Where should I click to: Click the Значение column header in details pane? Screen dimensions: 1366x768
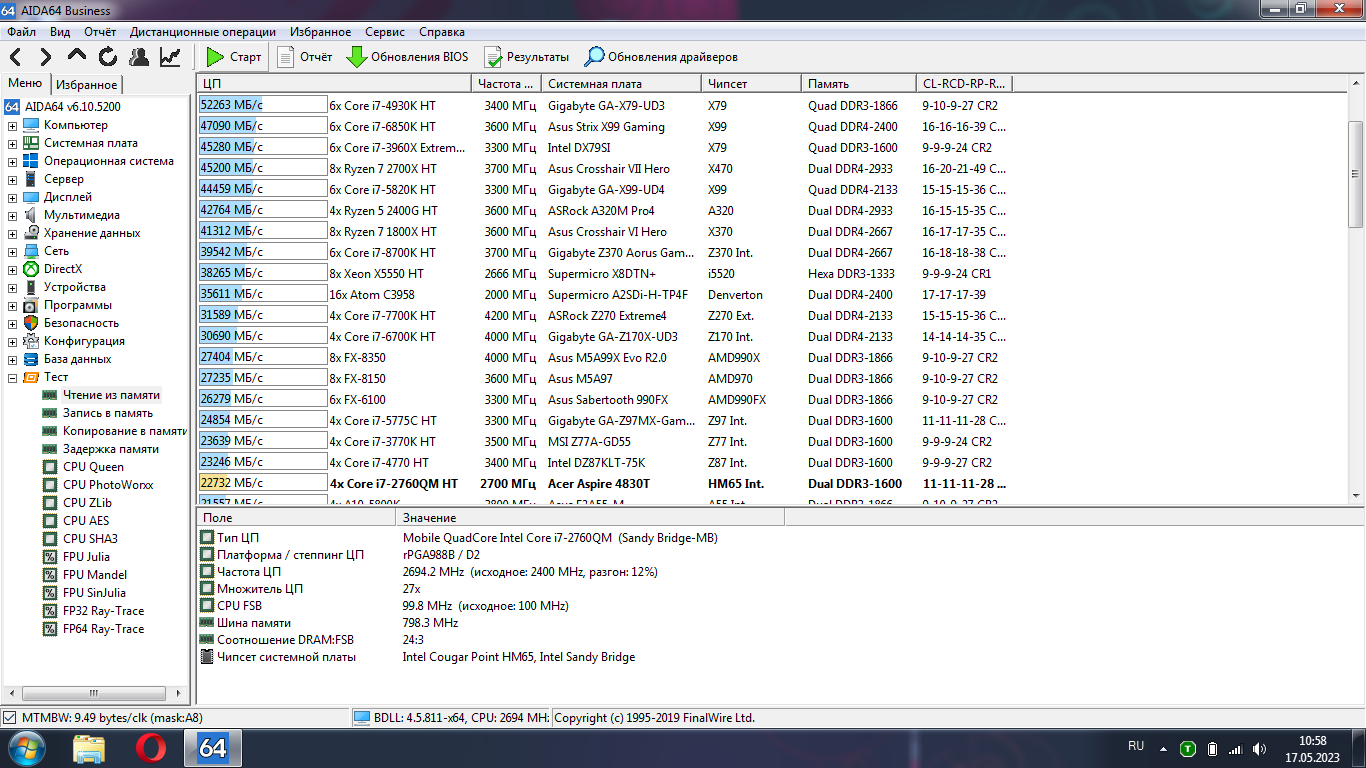590,518
